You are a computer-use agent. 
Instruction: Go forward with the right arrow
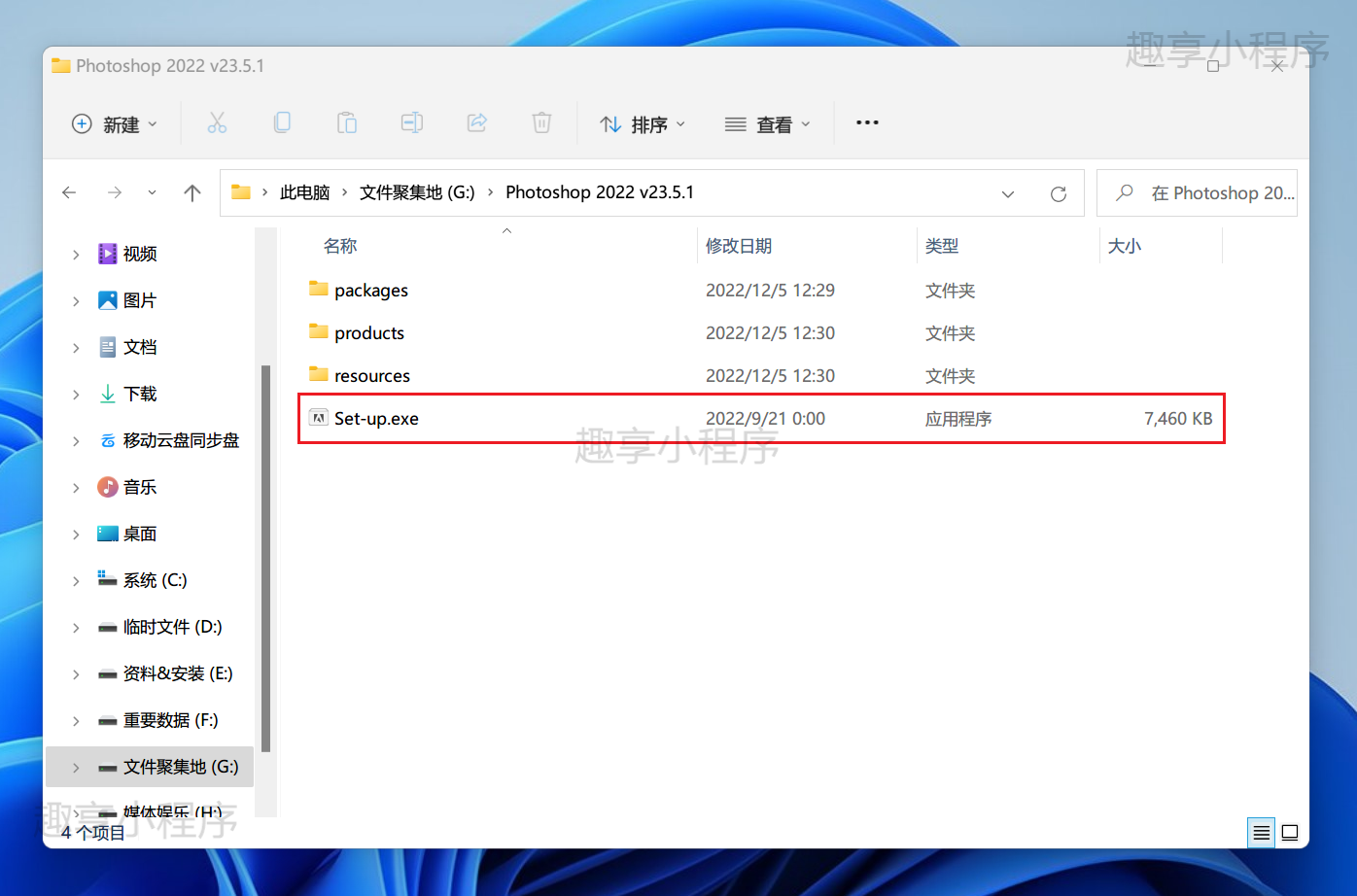[x=115, y=192]
